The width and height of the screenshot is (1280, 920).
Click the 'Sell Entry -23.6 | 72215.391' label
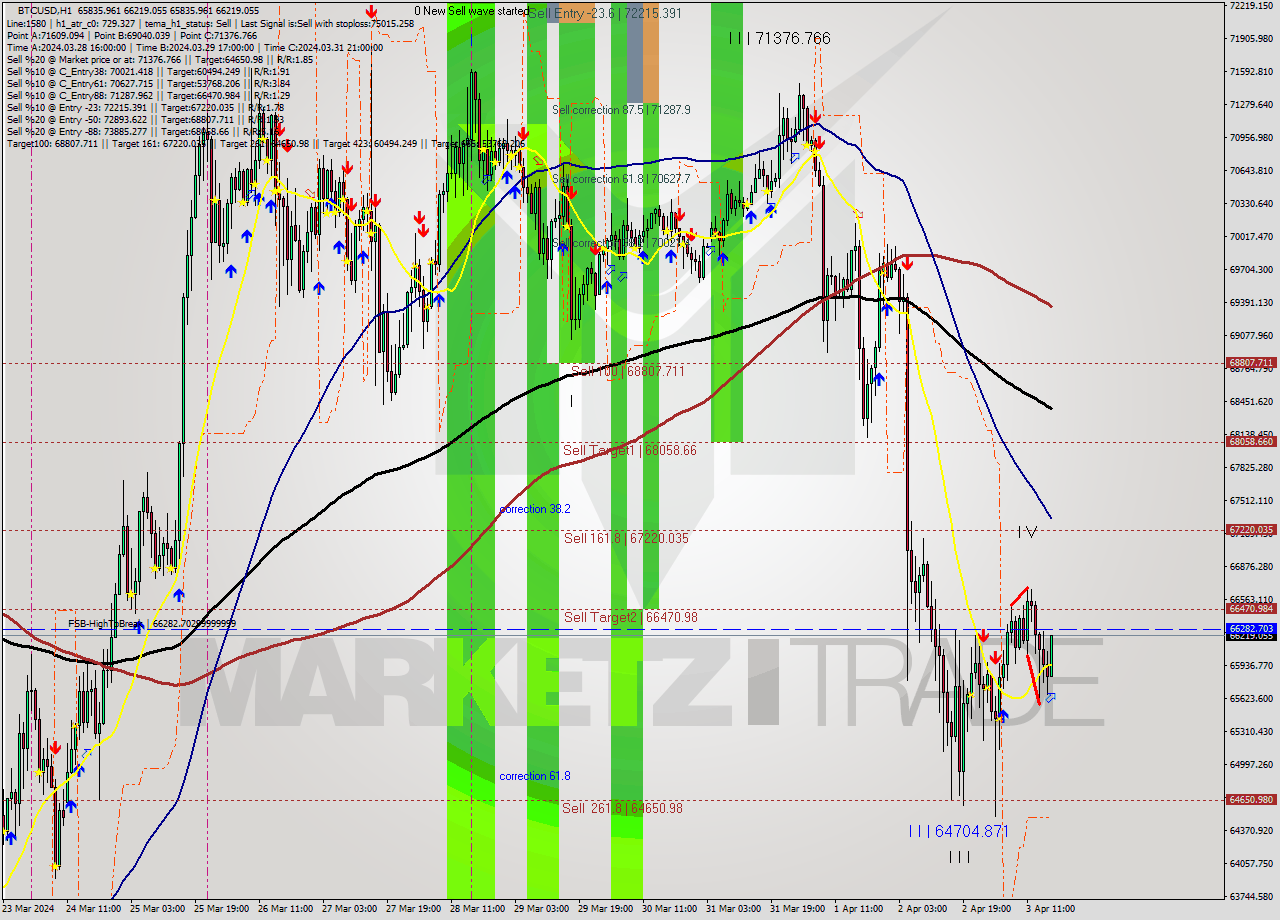(x=605, y=13)
